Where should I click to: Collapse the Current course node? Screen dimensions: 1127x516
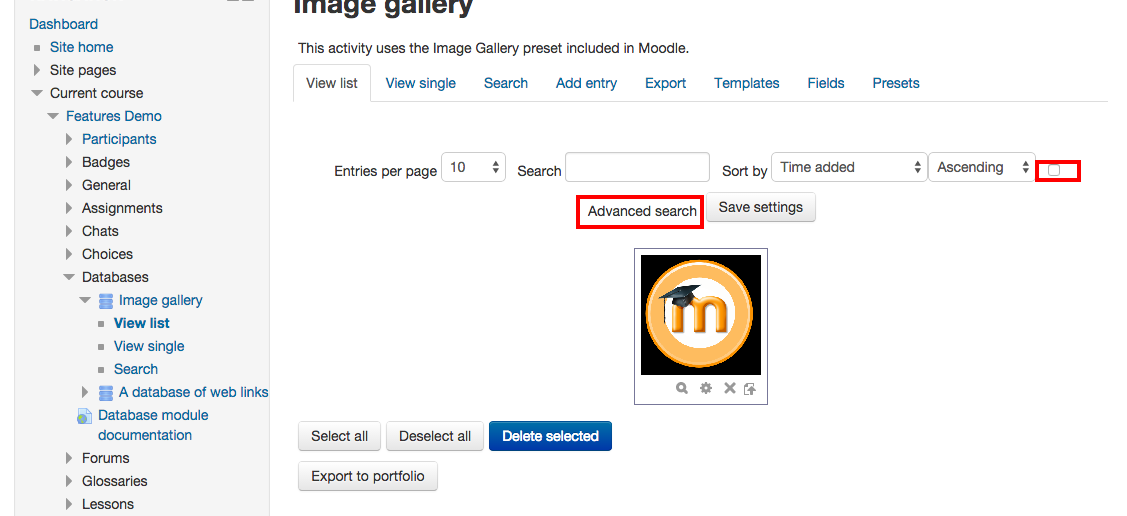[x=37, y=93]
